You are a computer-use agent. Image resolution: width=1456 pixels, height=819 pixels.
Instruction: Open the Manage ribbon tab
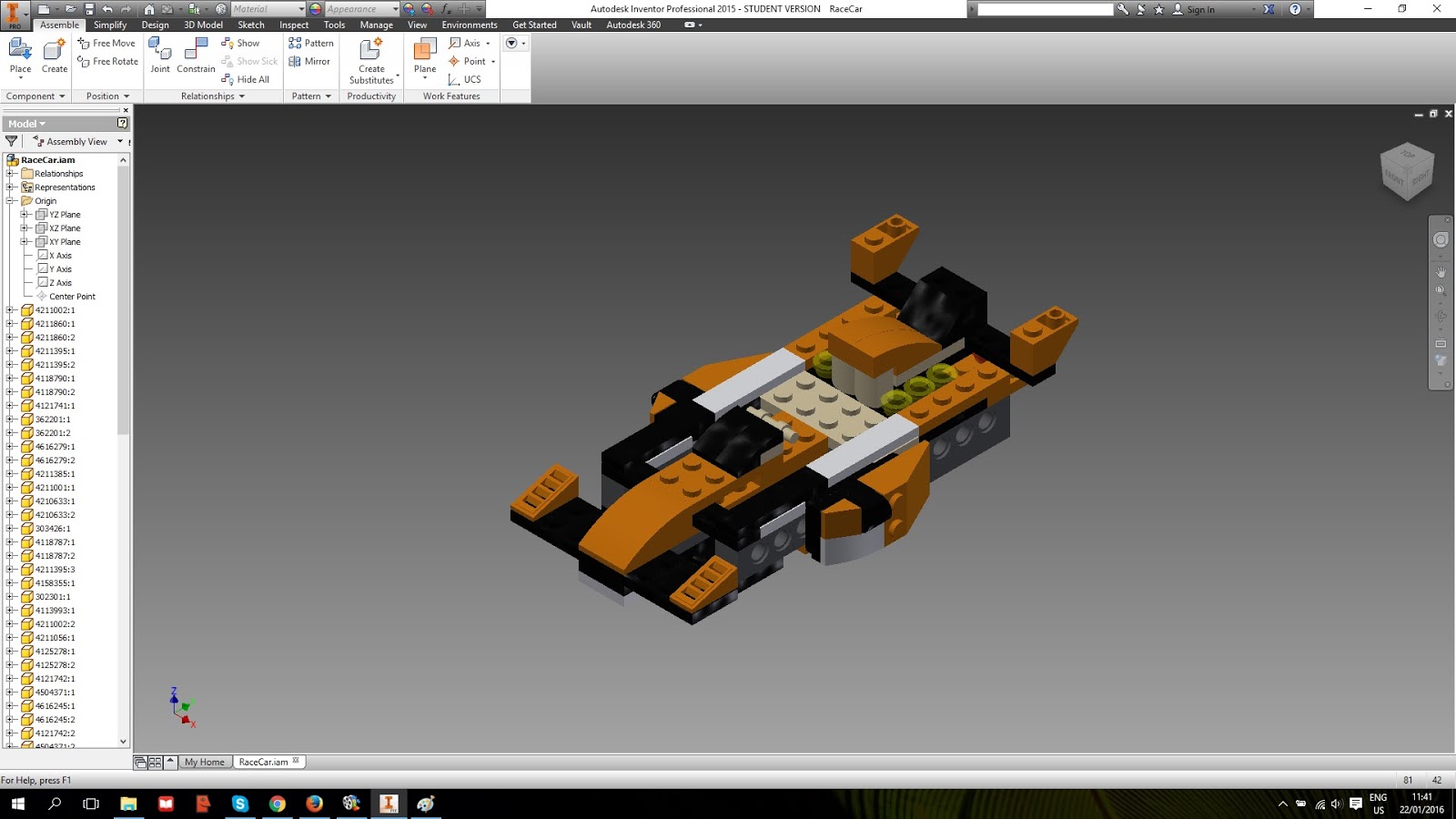coord(376,25)
